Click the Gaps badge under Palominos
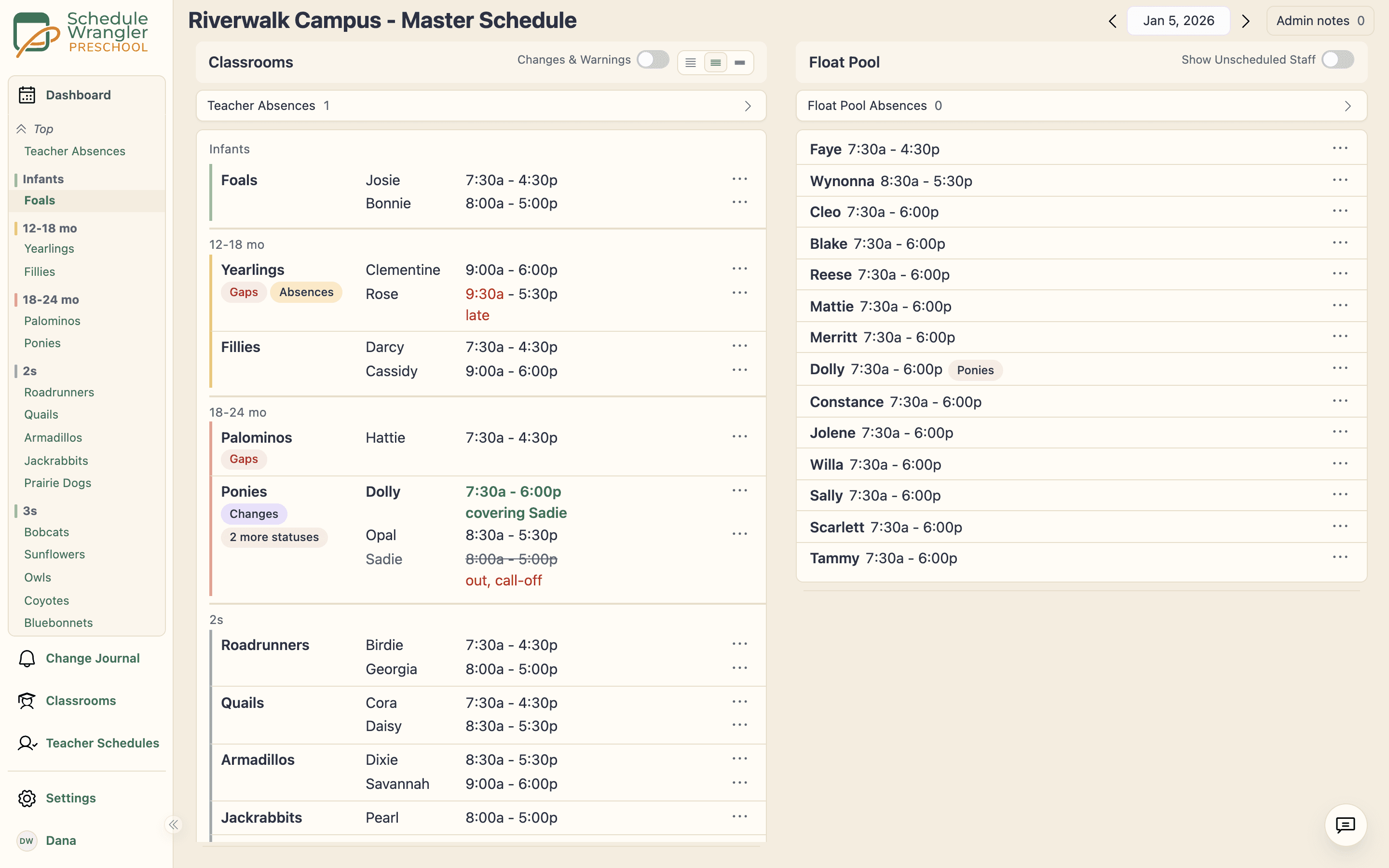Screen dimensions: 1389x868 pyautogui.click(x=244, y=459)
